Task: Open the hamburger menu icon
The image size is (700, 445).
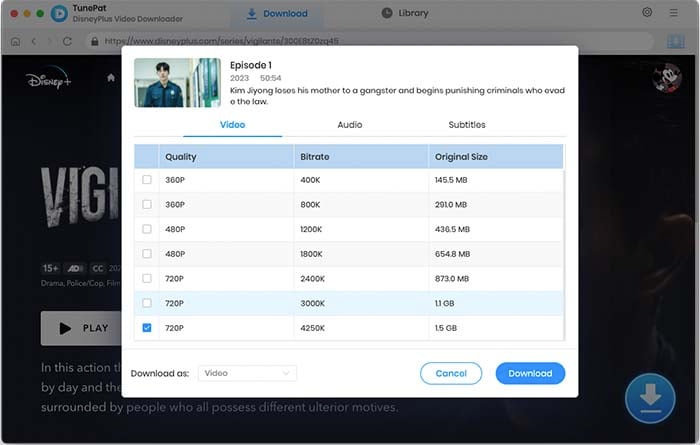Action: [x=673, y=13]
